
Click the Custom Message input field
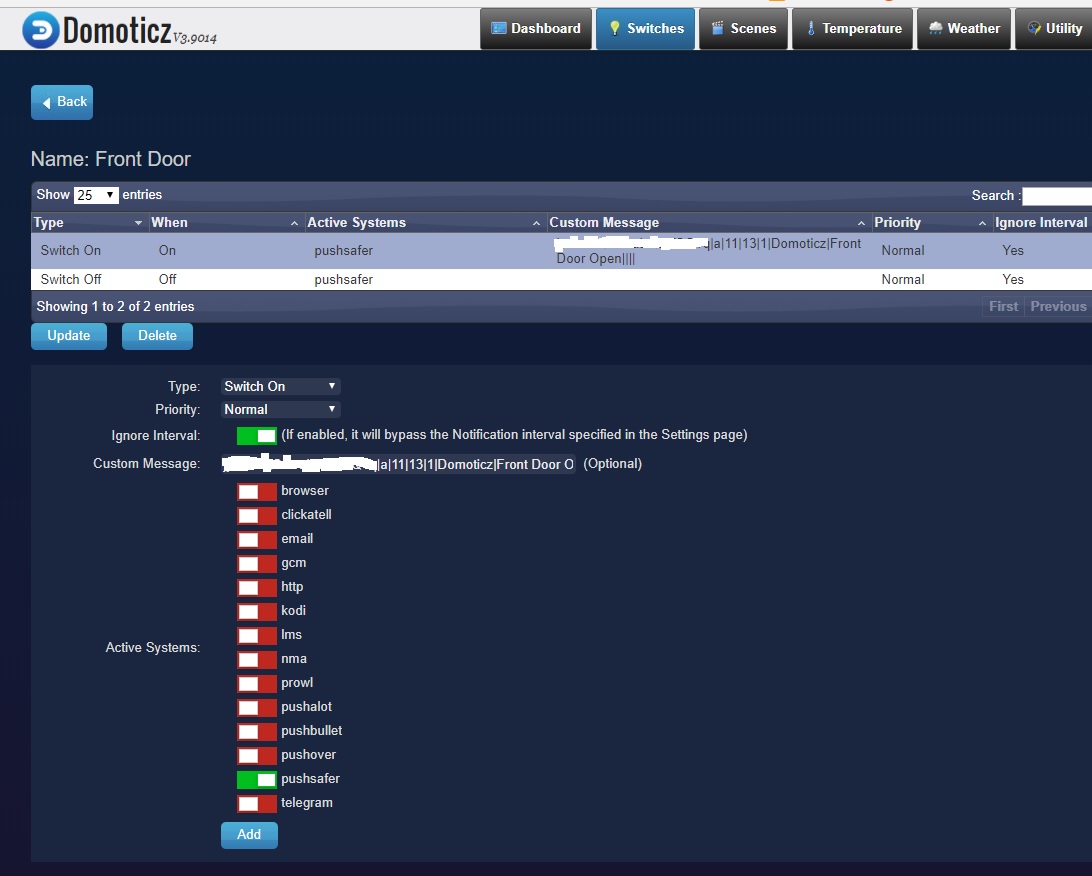[x=398, y=464]
